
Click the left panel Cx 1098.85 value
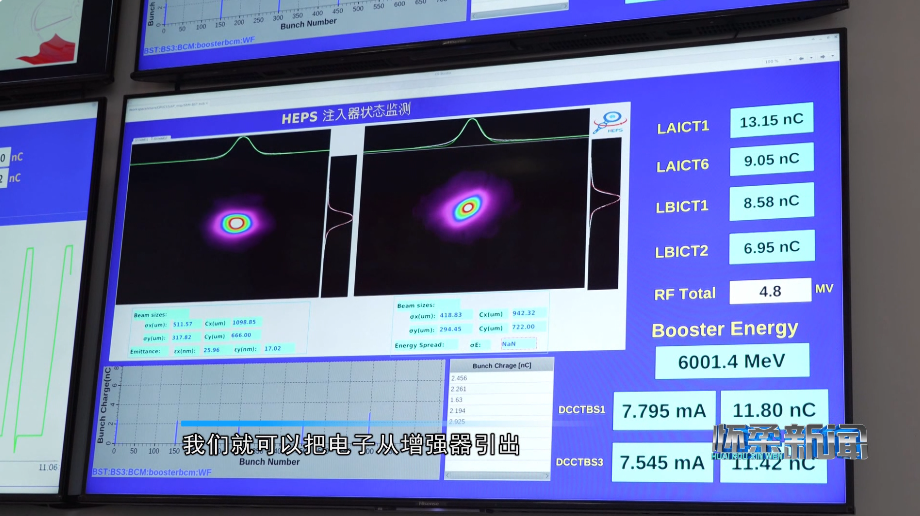point(245,323)
